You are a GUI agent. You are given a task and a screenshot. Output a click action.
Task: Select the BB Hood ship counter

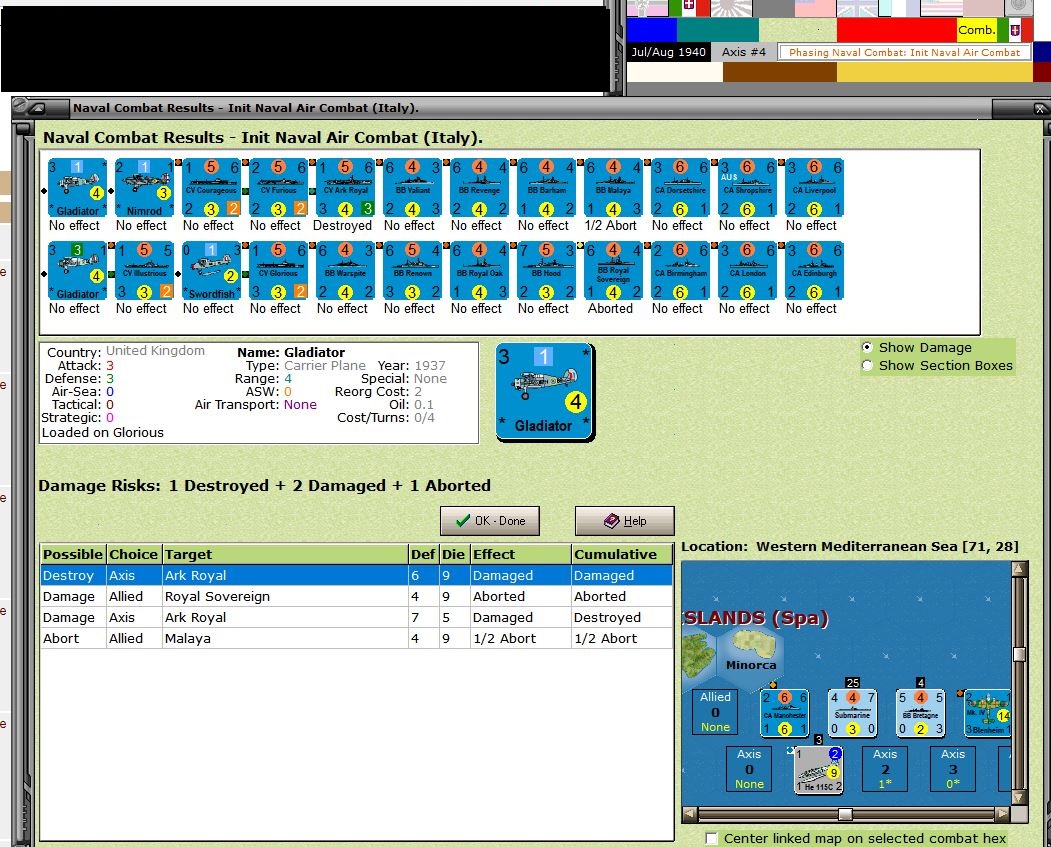click(546, 270)
